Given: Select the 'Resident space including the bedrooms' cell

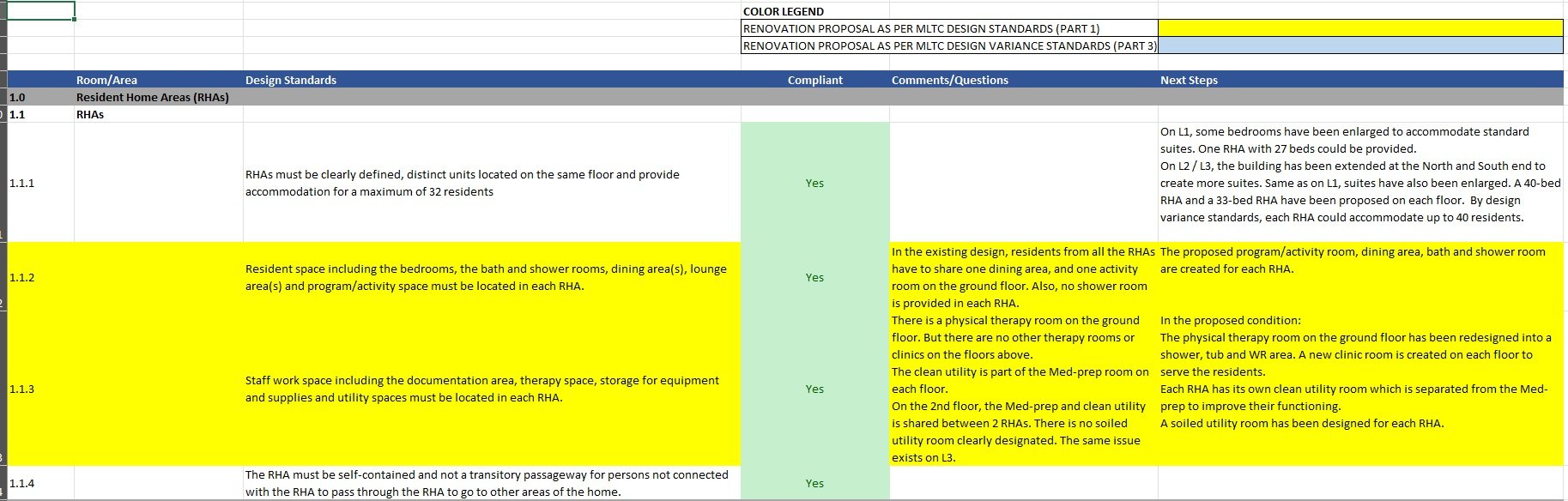Looking at the screenshot, I should coord(492,277).
